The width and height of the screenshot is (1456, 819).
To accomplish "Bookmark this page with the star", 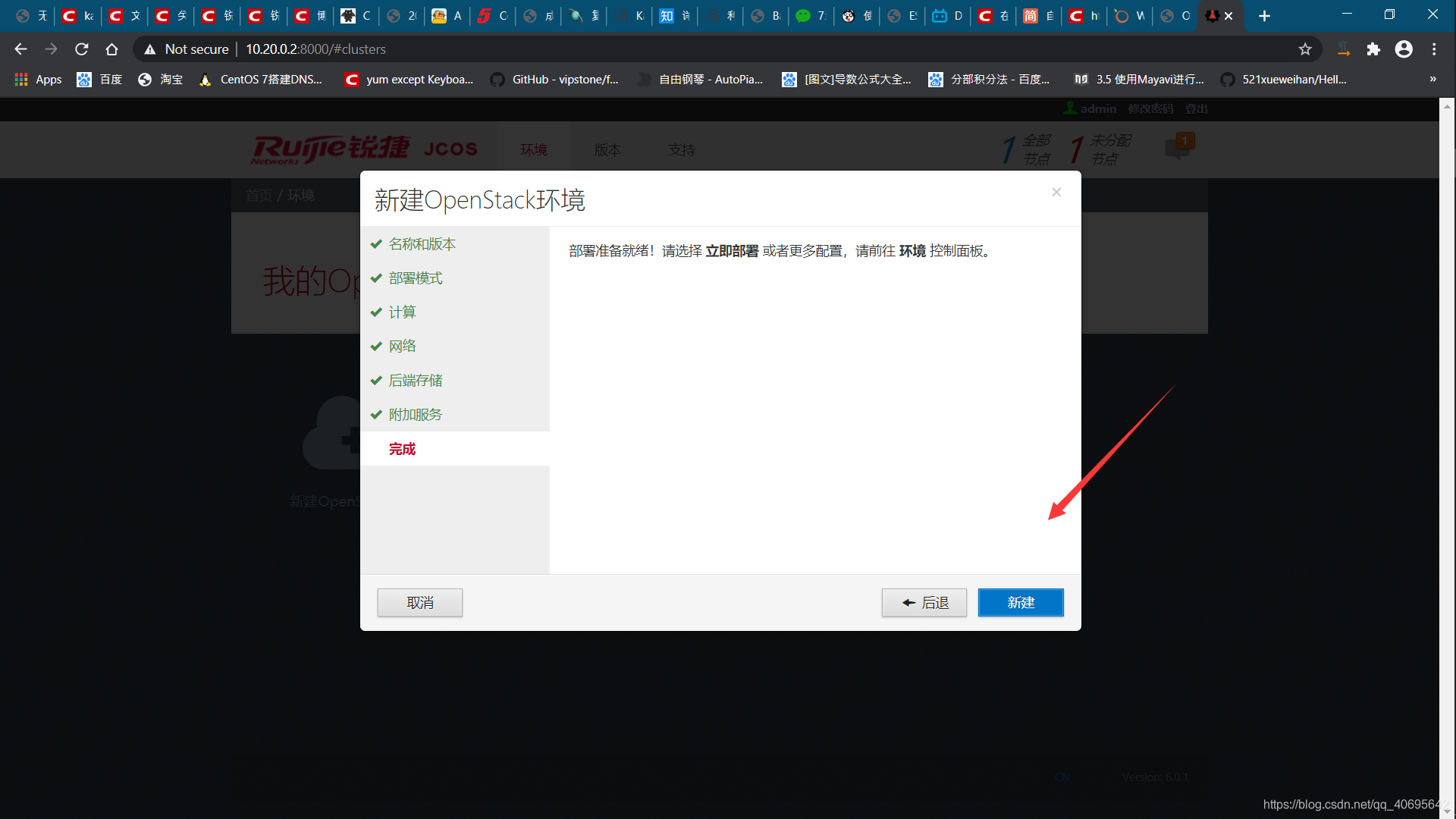I will point(1305,49).
